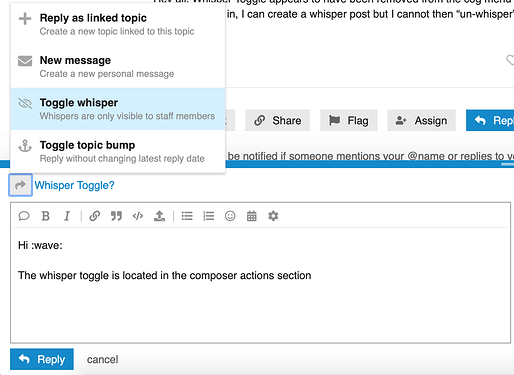The image size is (514, 375).
Task: Click the envelope icon for new message
Action: (x=25, y=61)
